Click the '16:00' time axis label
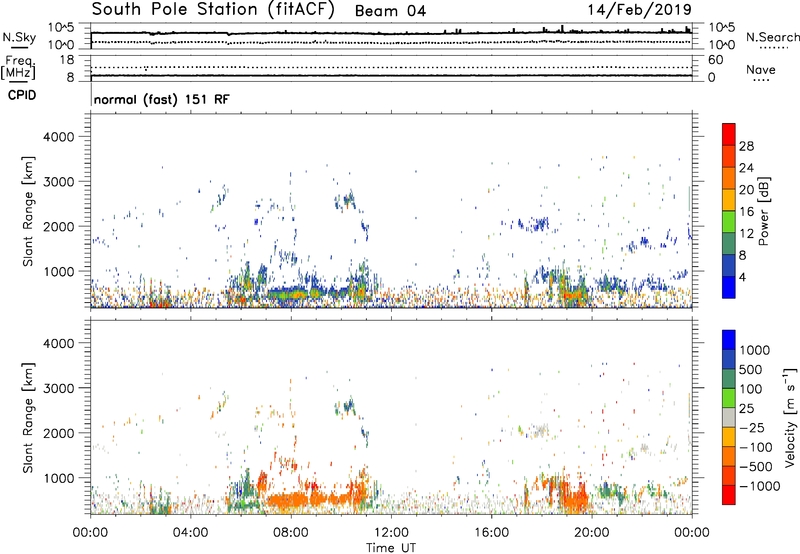The height and width of the screenshot is (554, 800). point(491,532)
